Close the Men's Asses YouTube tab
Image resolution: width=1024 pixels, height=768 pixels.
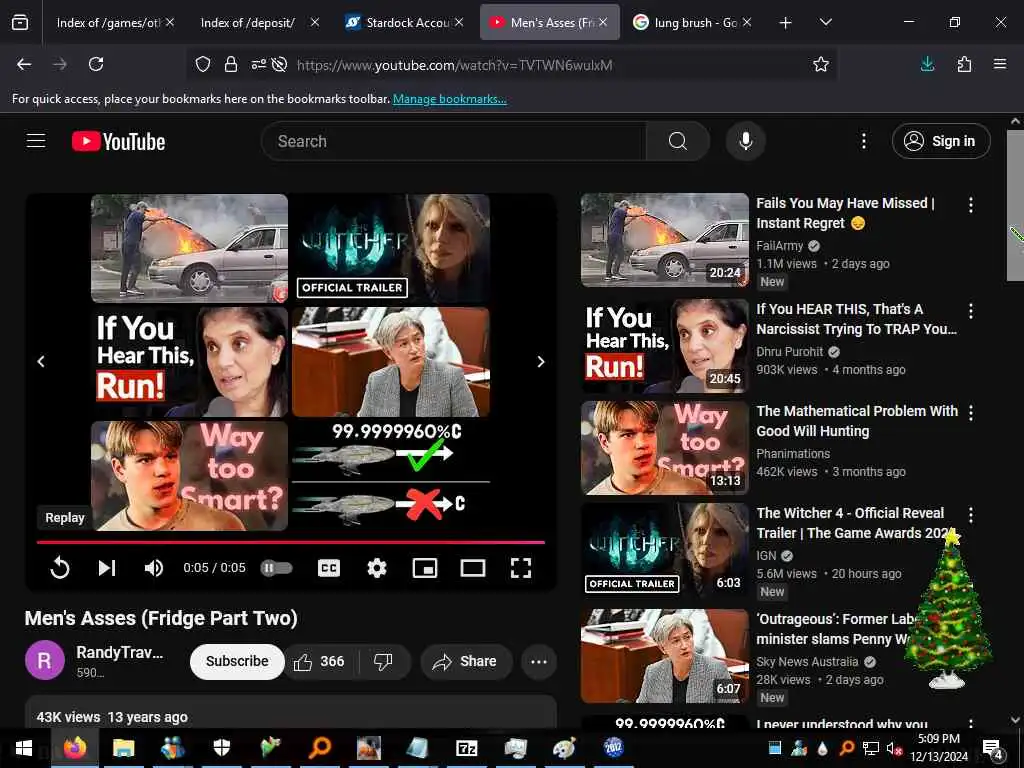click(x=603, y=22)
